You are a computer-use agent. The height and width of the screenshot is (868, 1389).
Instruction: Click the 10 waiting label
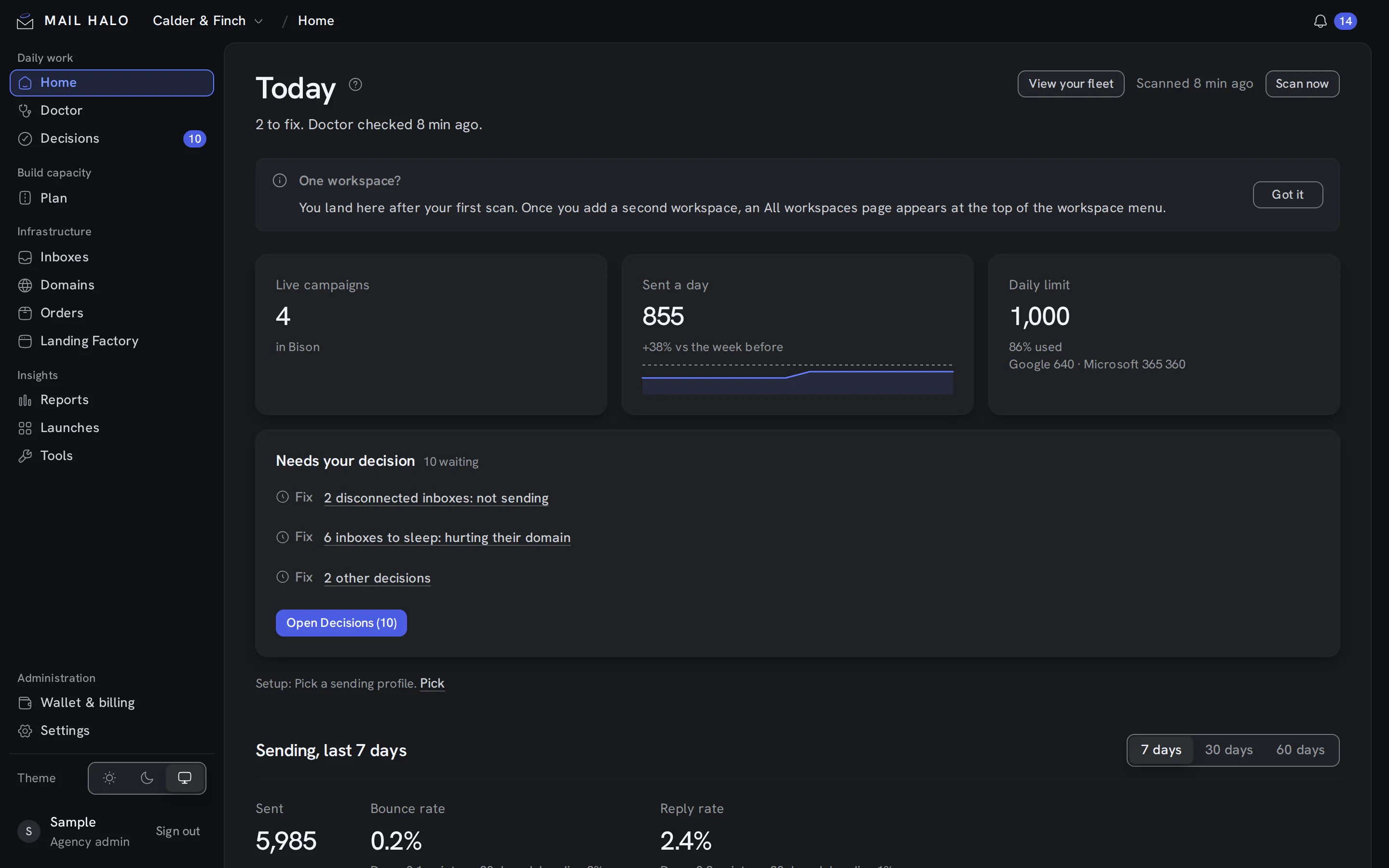pyautogui.click(x=450, y=462)
